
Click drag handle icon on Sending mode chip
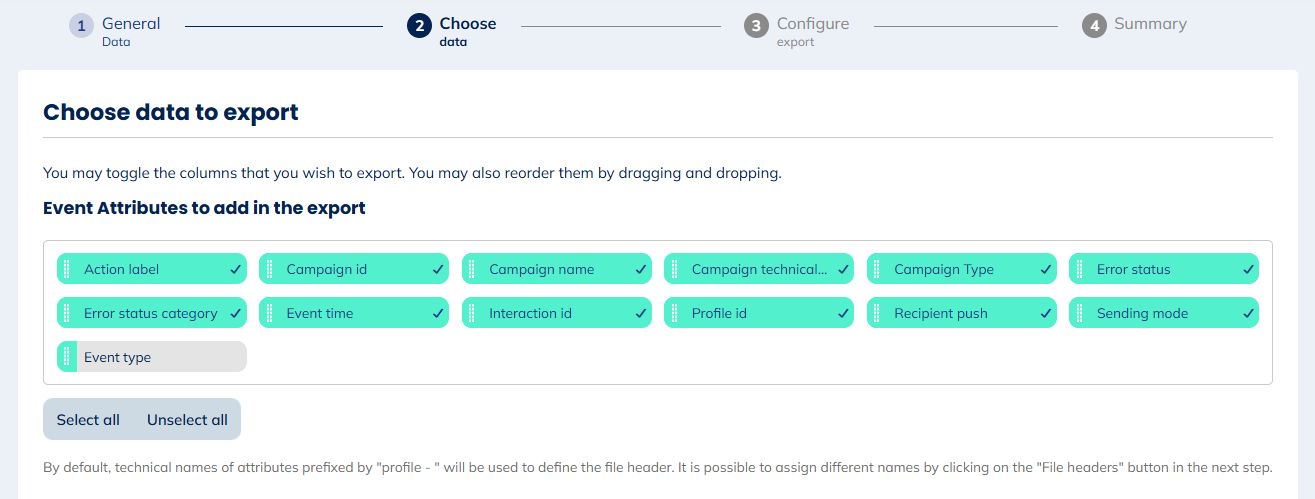point(1079,313)
